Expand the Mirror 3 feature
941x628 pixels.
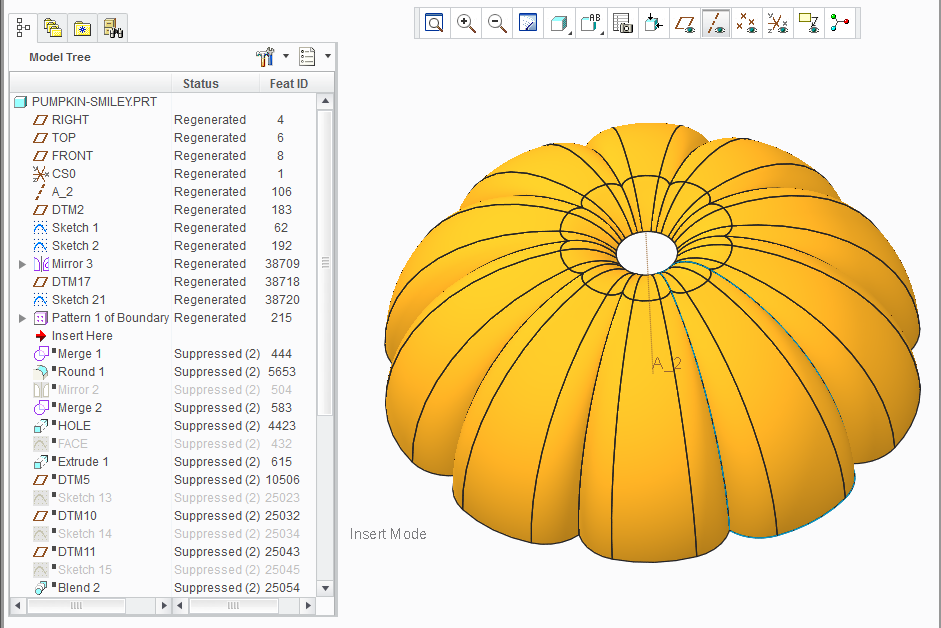(22, 264)
